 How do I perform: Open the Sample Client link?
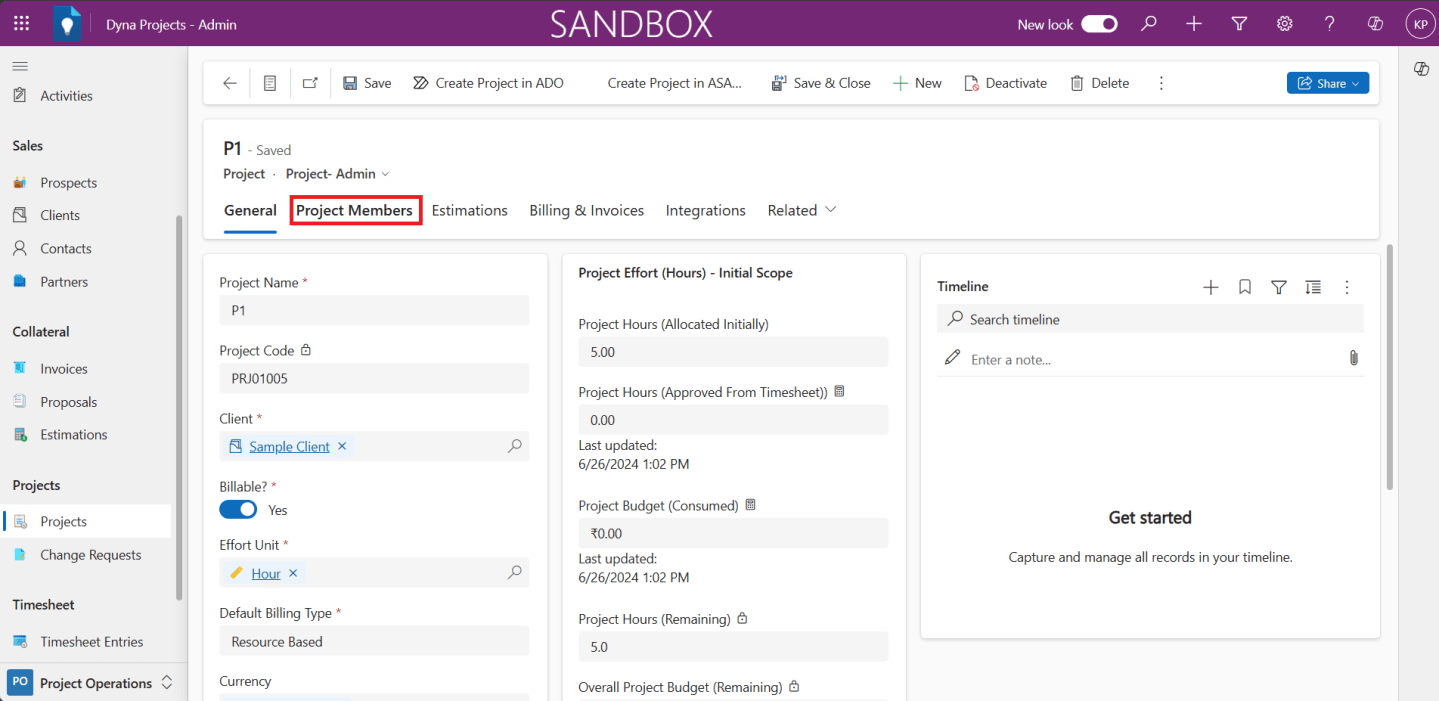289,447
